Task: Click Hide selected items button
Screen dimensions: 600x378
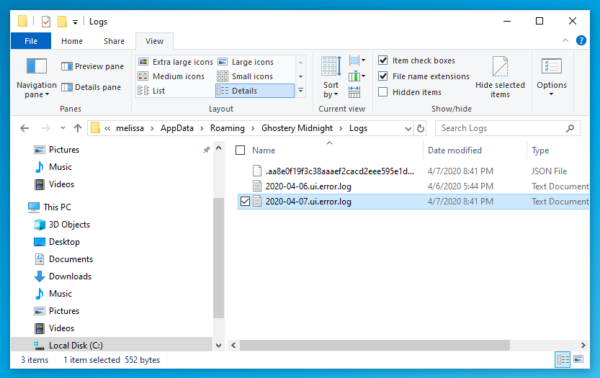Action: coord(500,77)
